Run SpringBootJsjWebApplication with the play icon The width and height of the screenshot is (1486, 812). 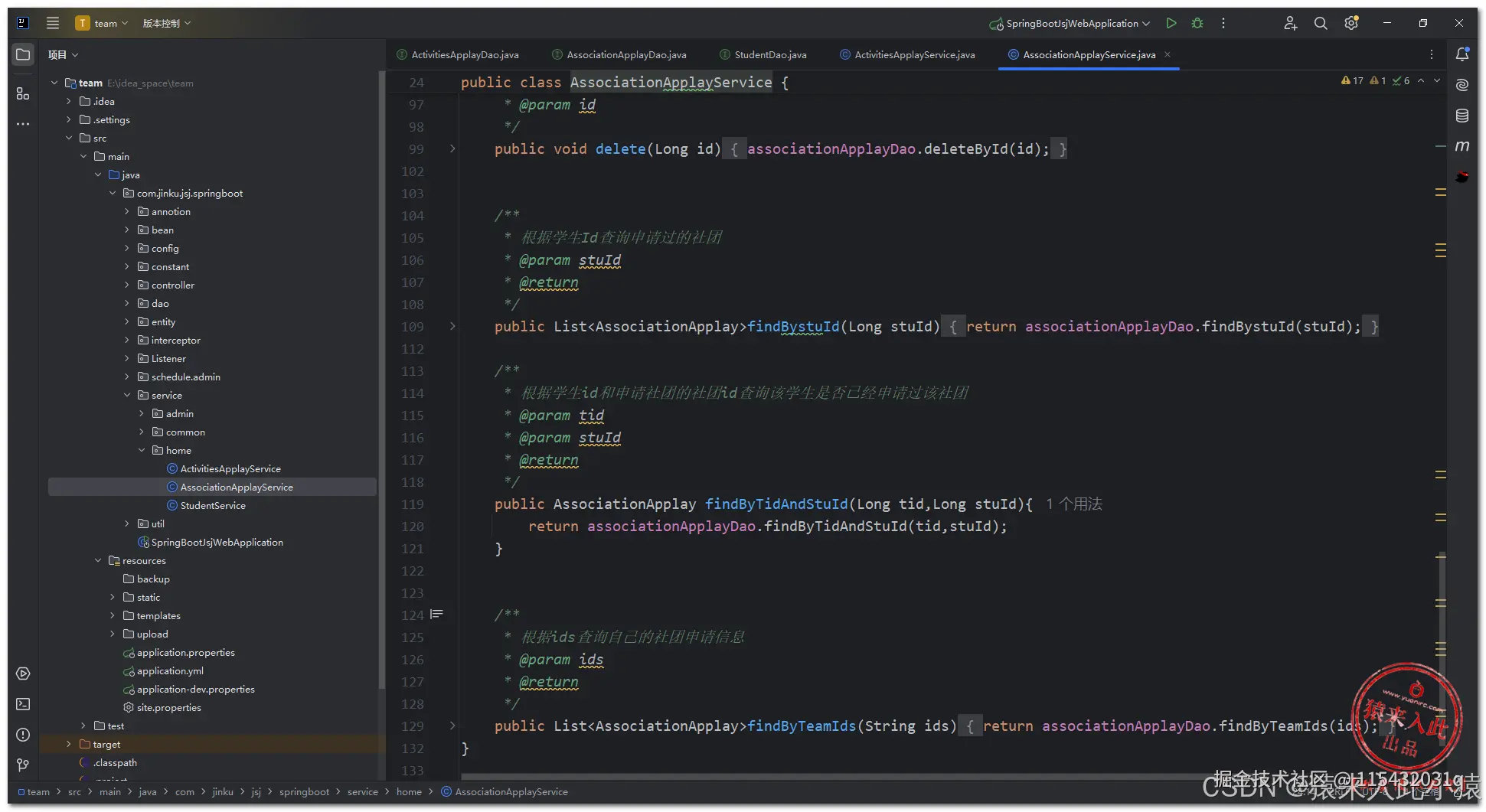1171,23
